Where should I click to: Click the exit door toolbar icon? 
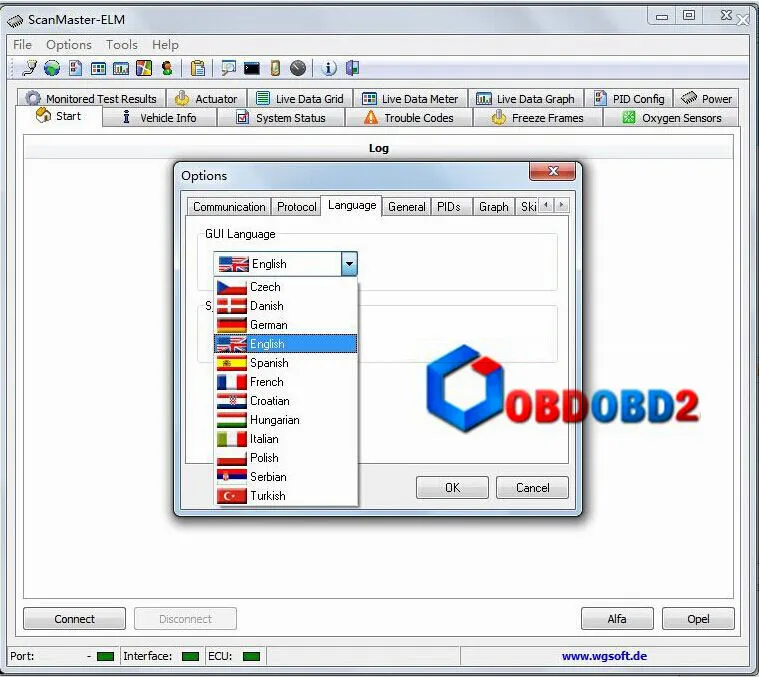coord(352,68)
